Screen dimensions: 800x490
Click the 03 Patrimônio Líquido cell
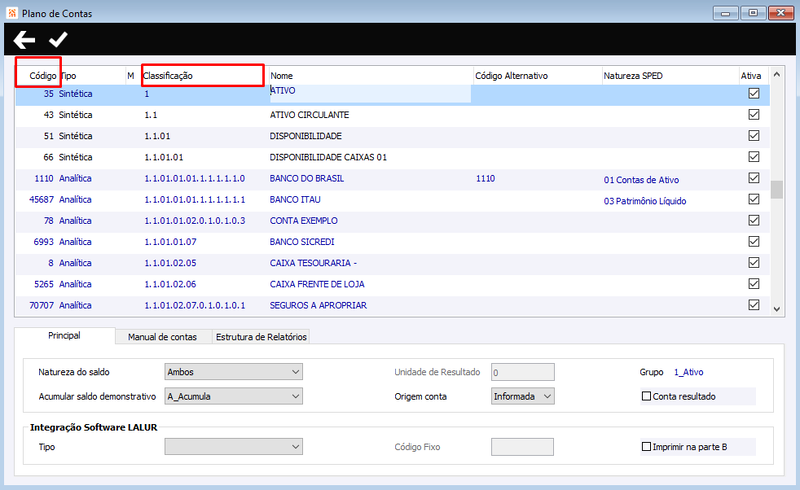pos(644,201)
